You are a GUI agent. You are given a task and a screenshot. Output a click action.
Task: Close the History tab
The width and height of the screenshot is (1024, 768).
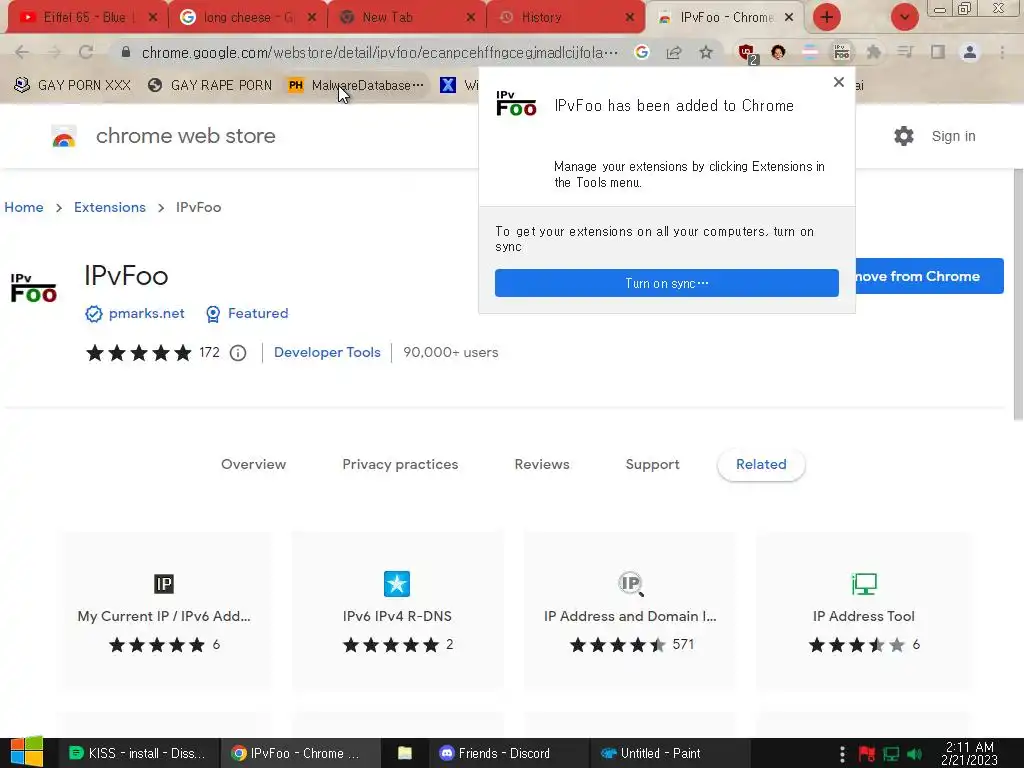click(x=630, y=18)
